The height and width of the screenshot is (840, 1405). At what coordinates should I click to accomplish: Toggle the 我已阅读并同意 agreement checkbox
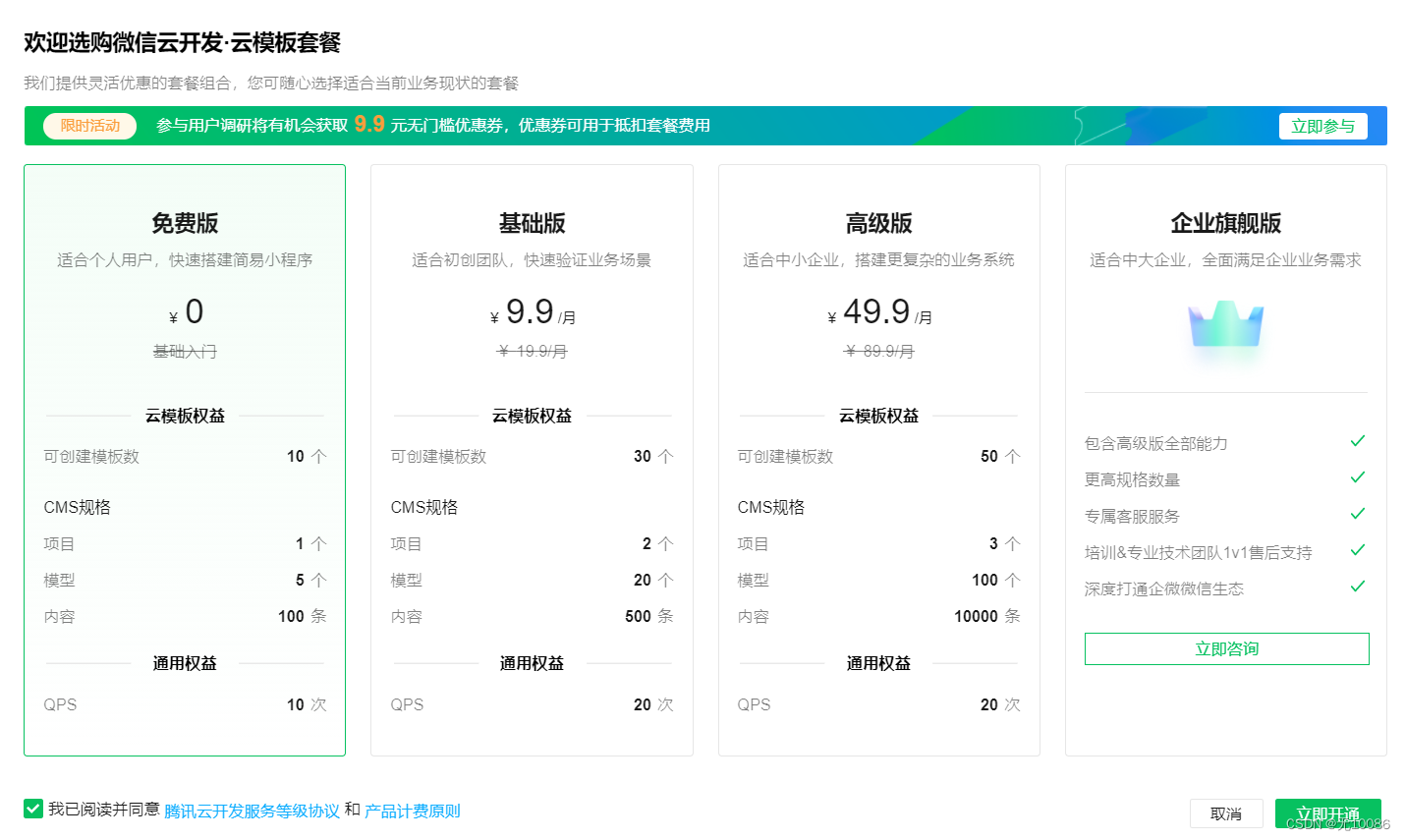pyautogui.click(x=33, y=809)
